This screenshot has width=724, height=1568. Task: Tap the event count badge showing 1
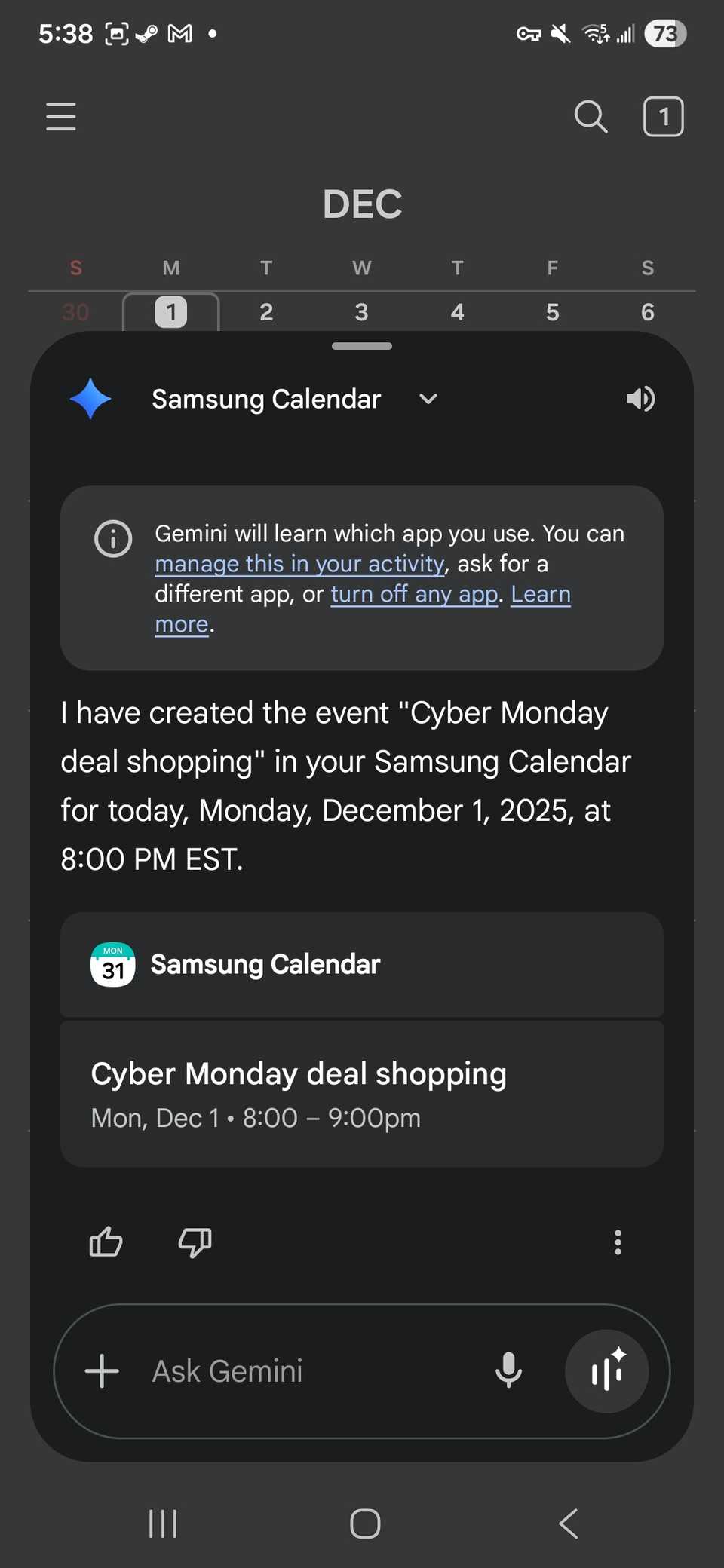coord(663,116)
